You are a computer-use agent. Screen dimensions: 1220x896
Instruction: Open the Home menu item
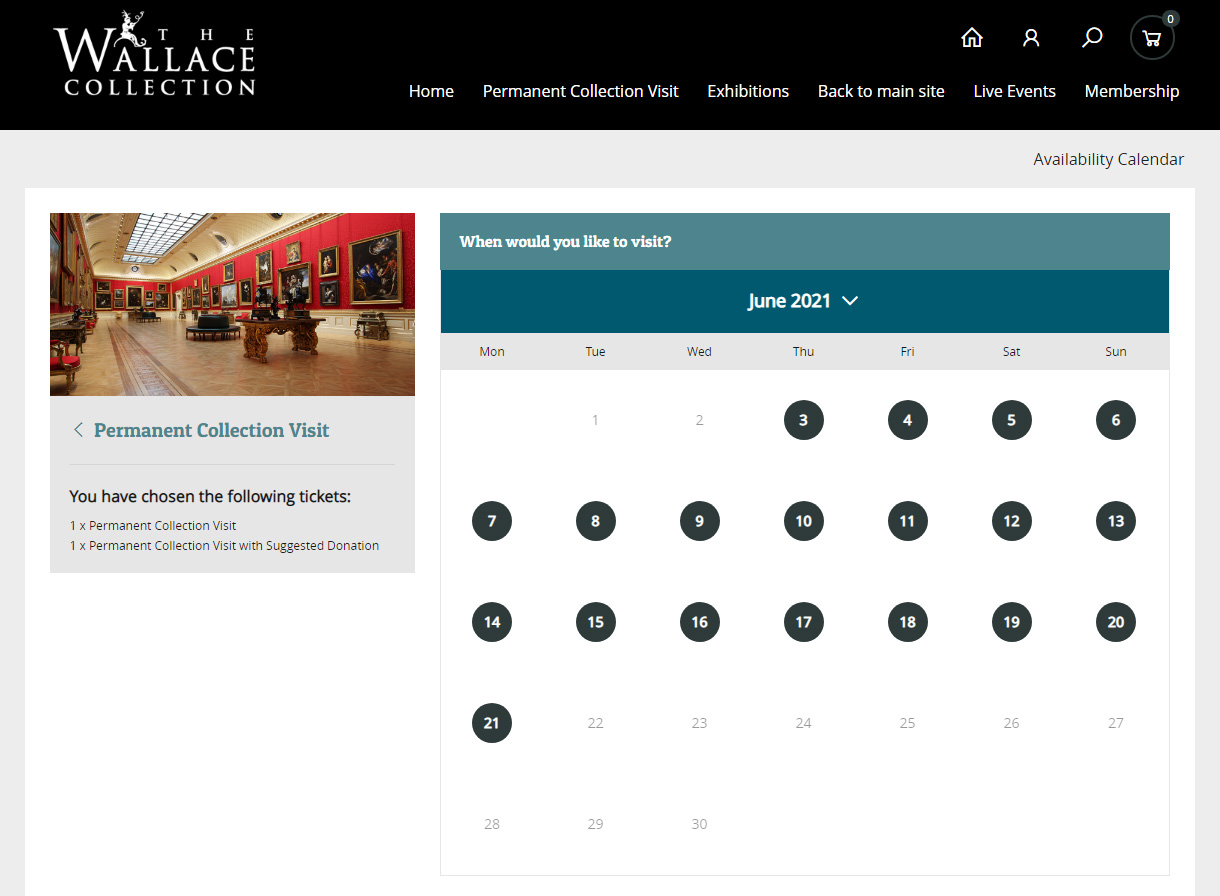point(431,91)
